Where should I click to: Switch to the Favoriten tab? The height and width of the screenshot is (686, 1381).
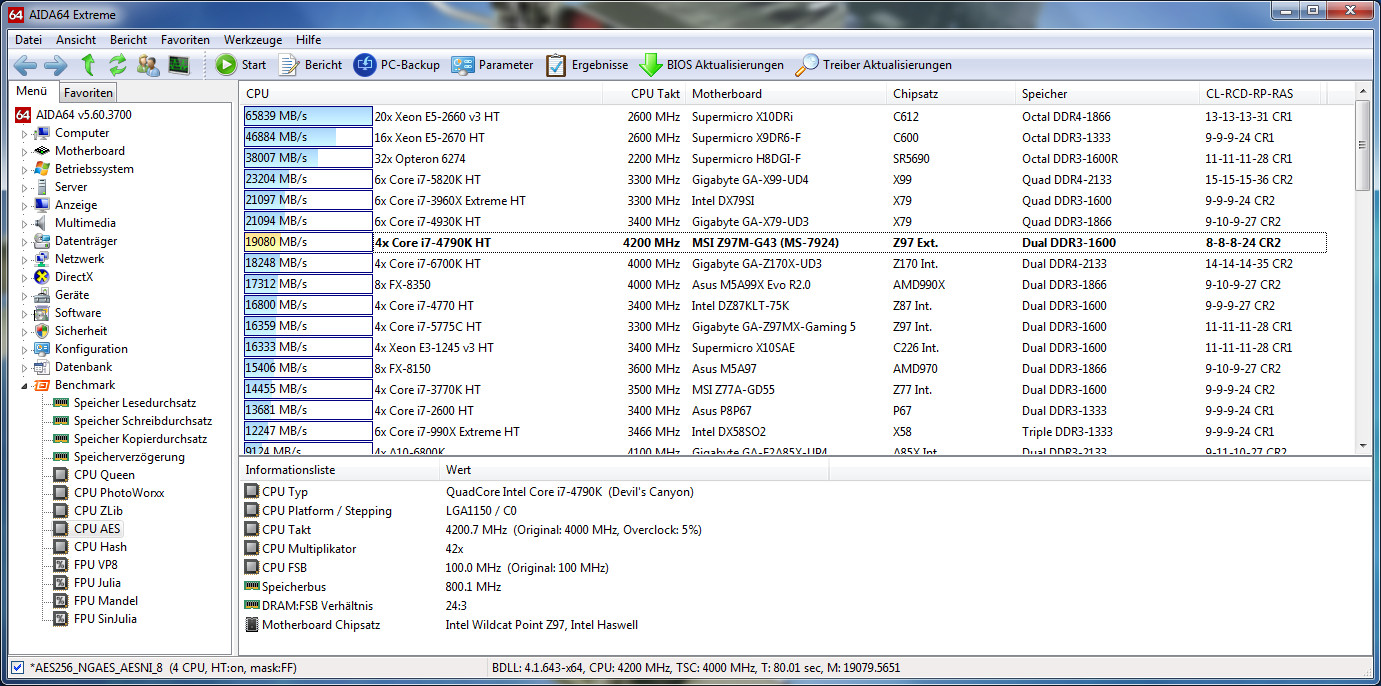pyautogui.click(x=88, y=93)
